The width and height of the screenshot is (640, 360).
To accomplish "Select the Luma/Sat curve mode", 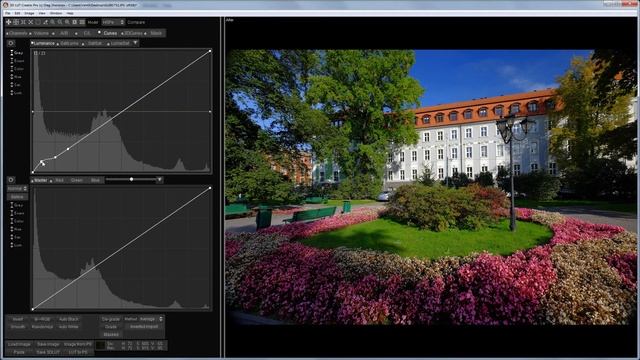I will 119,43.
